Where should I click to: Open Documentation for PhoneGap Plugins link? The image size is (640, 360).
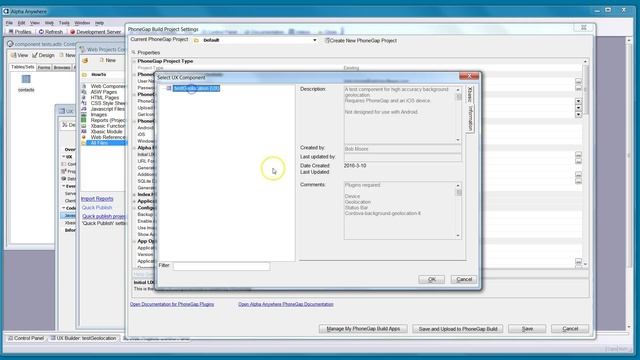click(x=172, y=304)
